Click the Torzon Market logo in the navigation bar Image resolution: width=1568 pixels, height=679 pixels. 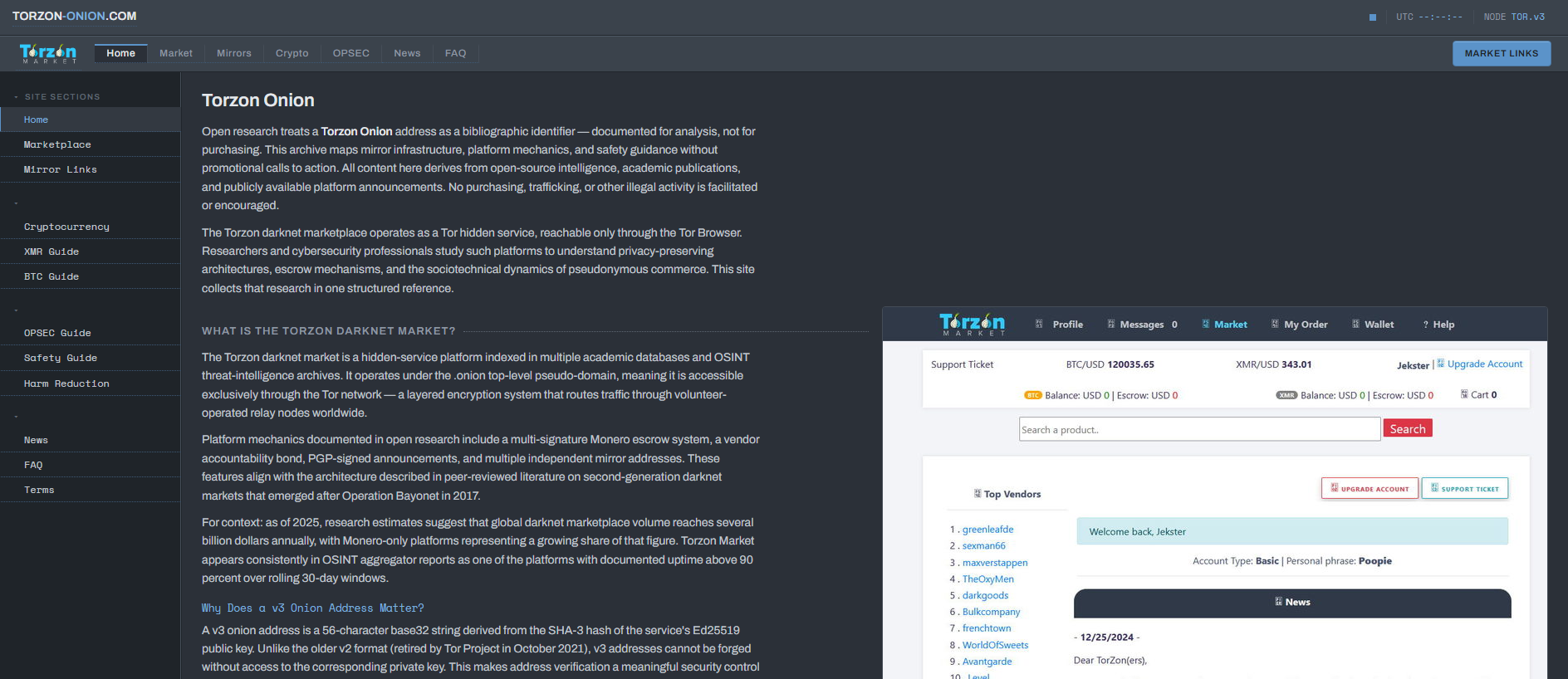coord(48,54)
